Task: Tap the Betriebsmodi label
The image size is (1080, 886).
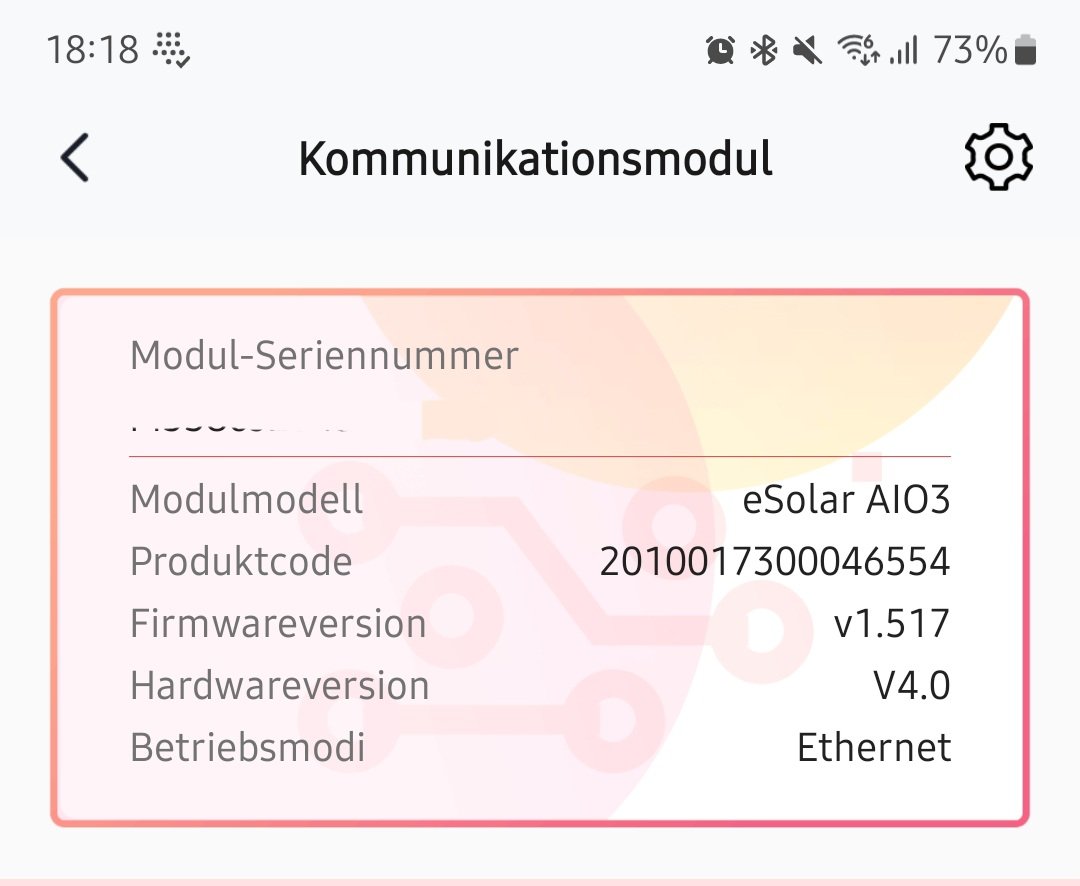Action: click(248, 748)
